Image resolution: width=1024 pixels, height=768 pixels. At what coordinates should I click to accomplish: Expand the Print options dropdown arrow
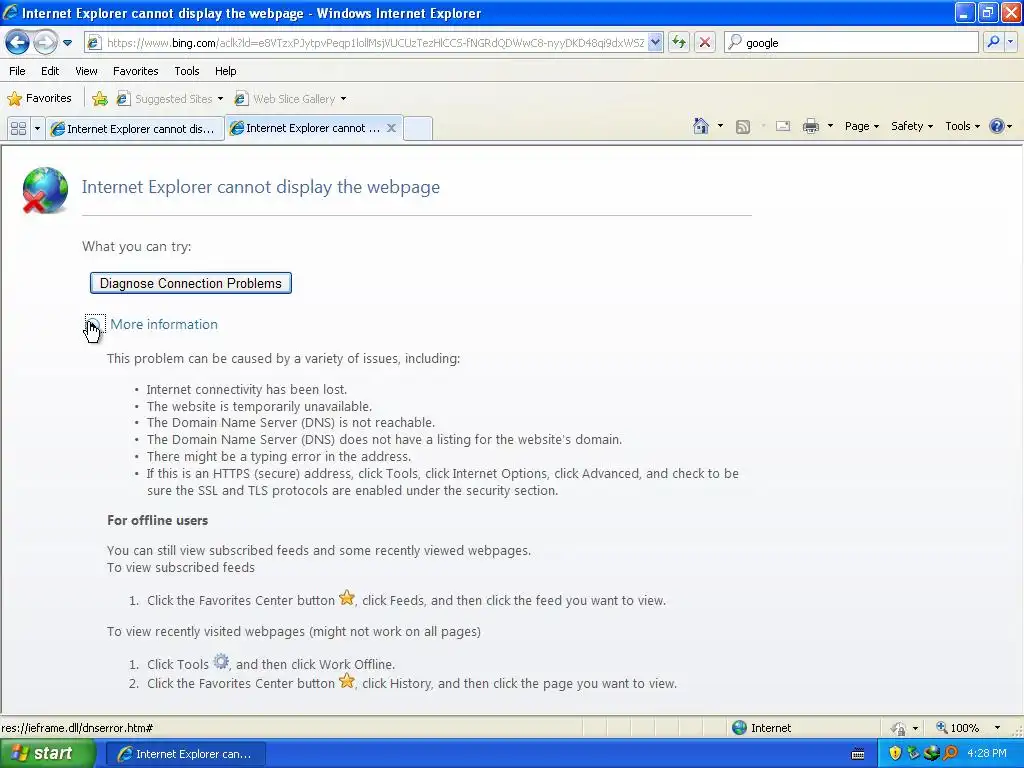point(830,126)
